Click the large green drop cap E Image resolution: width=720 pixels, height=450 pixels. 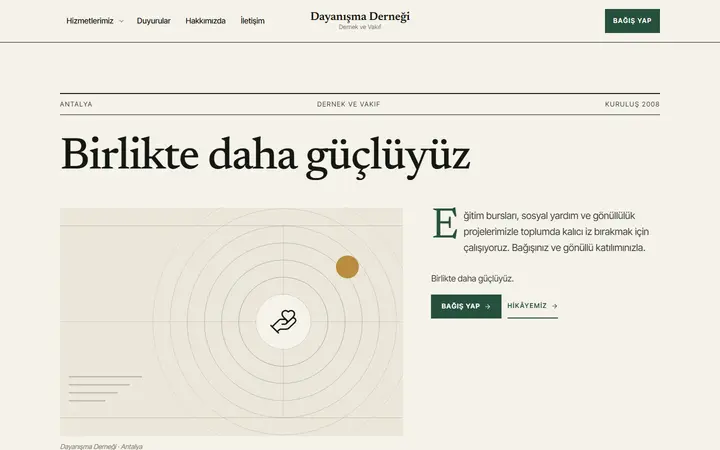tap(445, 223)
